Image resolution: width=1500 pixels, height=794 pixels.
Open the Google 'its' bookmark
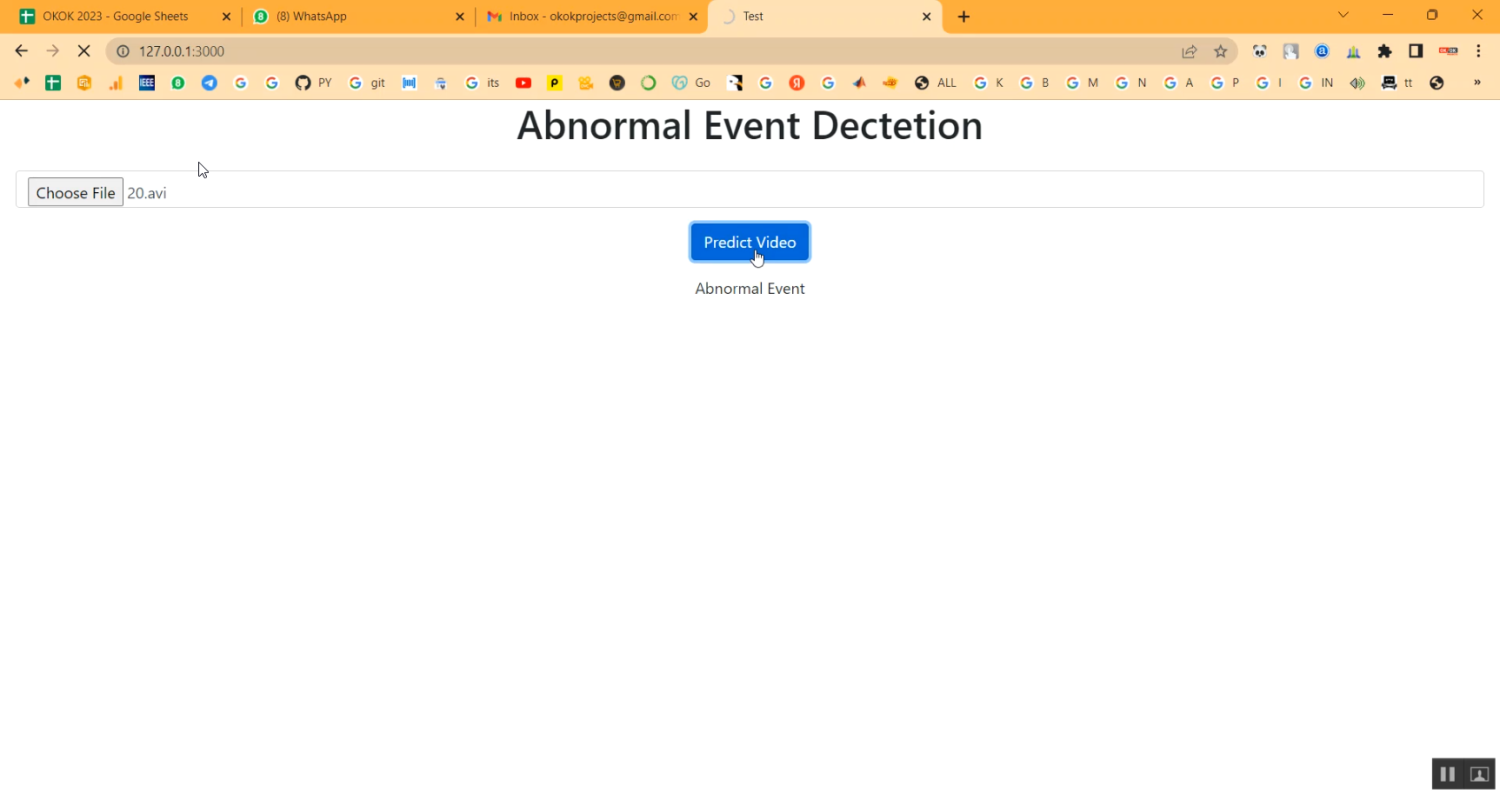pos(483,83)
